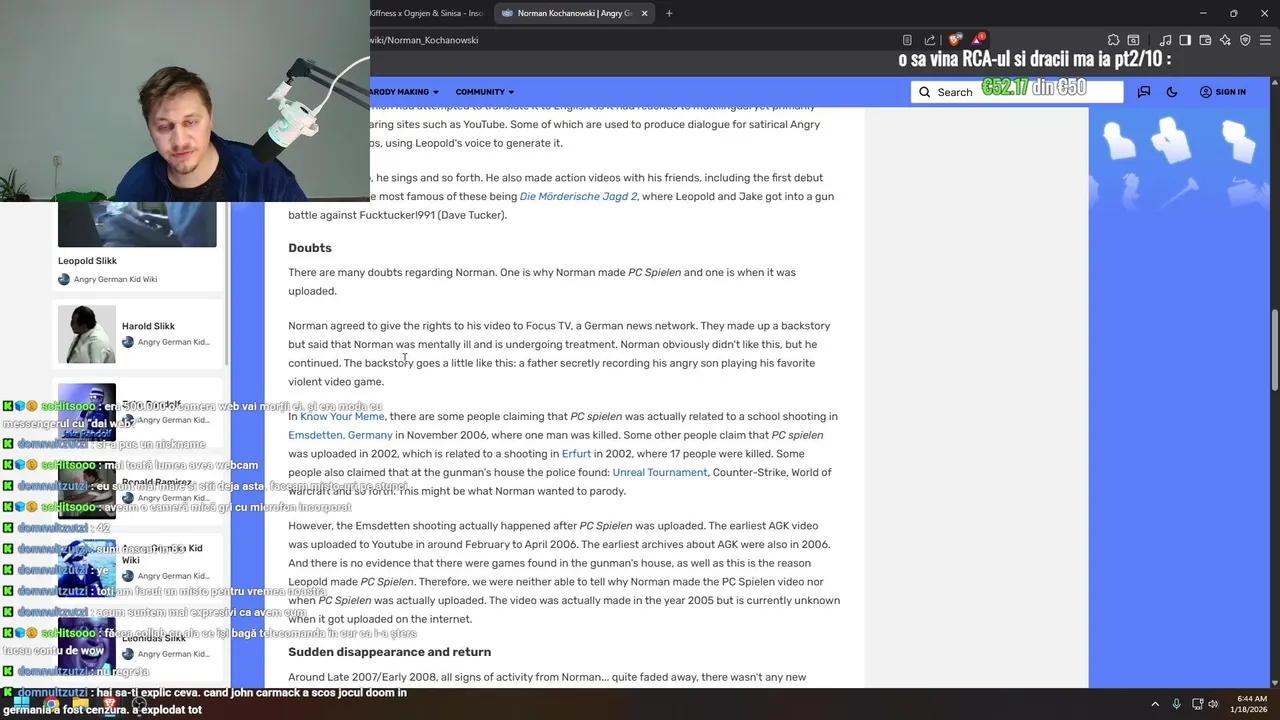Click Harold Slikk thumbnail image

tap(86, 334)
